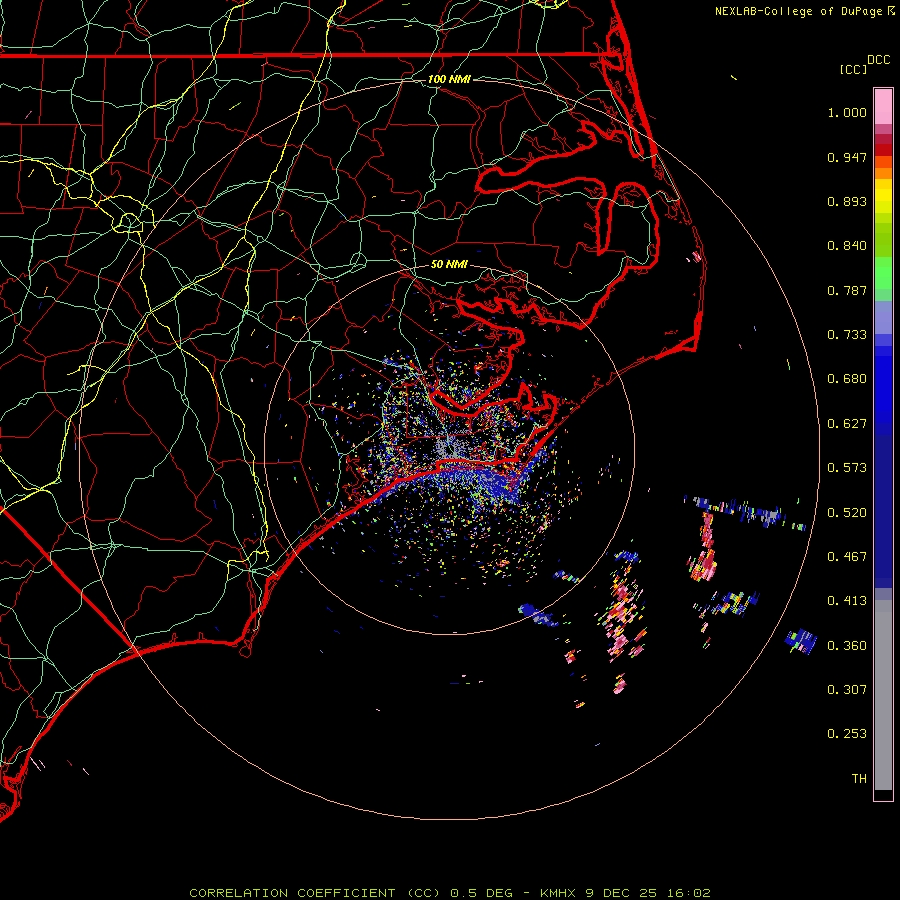
Task: Select the 0.467 scale label
Action: pos(847,557)
